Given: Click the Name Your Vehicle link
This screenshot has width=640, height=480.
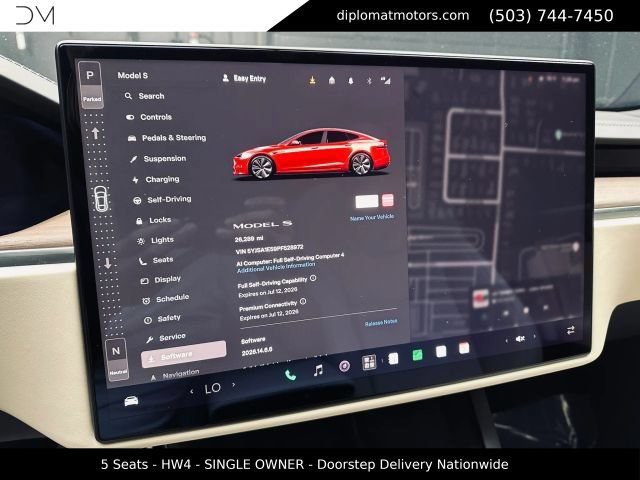Looking at the screenshot, I should 372,218.
